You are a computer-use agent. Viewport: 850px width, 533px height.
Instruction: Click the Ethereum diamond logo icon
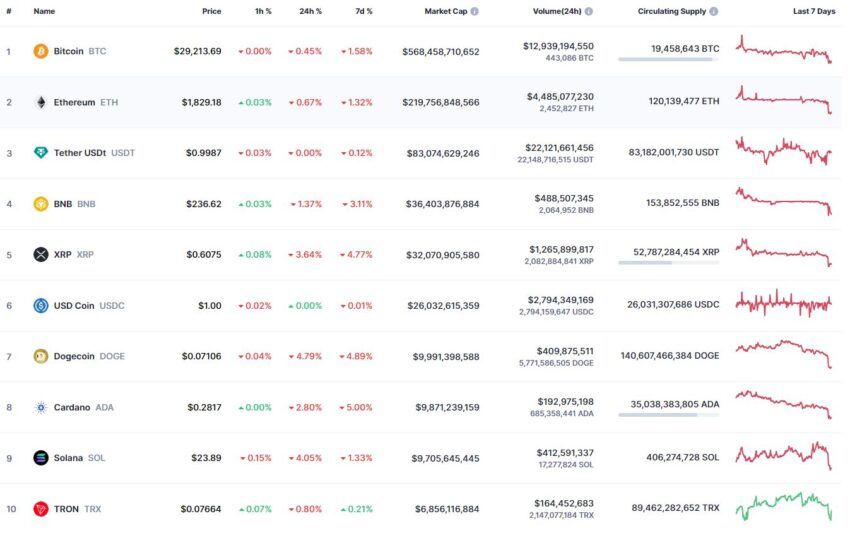[41, 102]
